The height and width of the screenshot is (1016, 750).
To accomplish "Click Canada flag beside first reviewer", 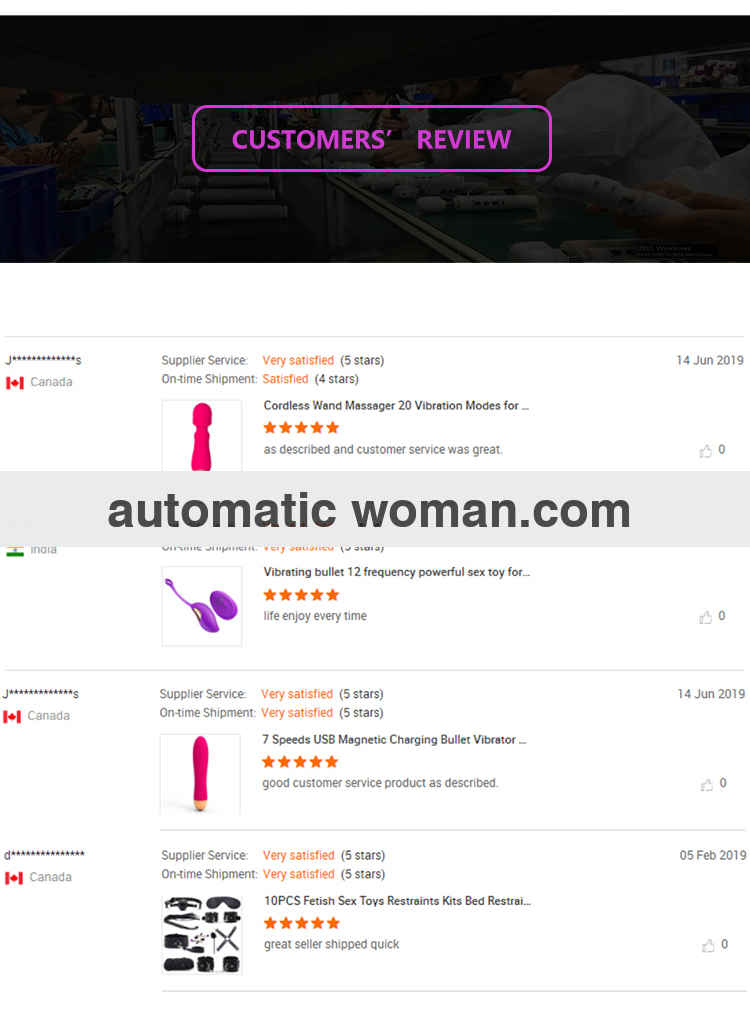I will click(14, 383).
